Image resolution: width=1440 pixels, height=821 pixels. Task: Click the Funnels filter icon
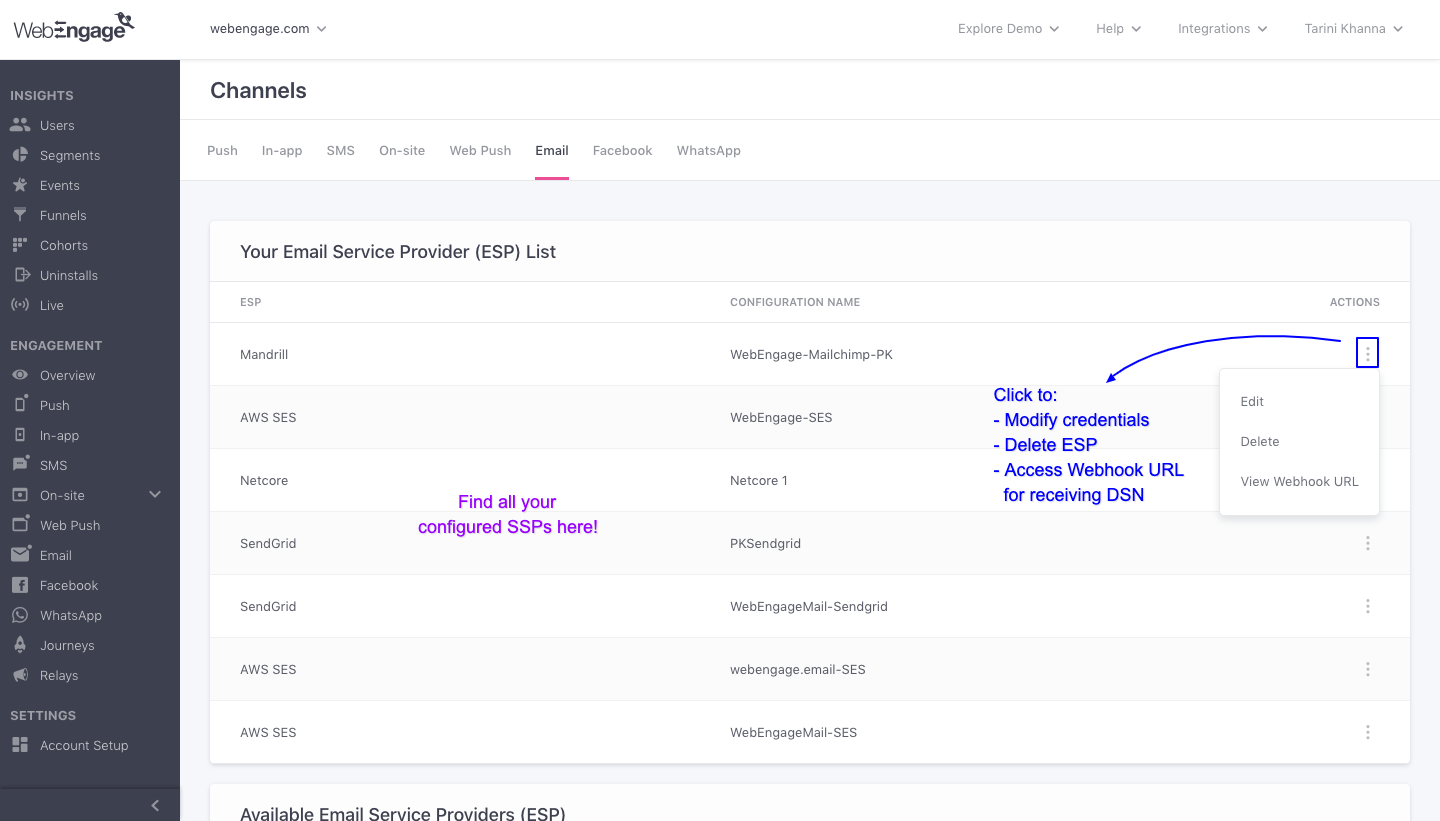pos(20,215)
